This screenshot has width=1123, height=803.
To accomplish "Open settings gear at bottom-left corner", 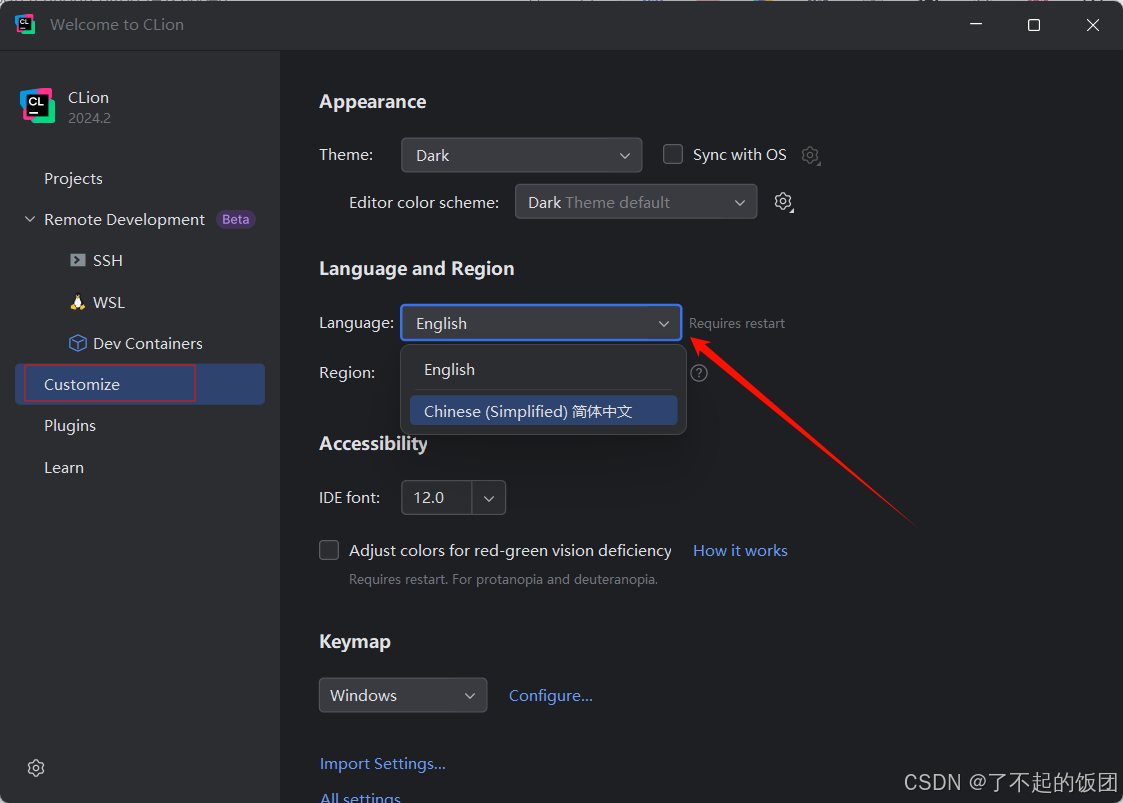I will pos(36,768).
